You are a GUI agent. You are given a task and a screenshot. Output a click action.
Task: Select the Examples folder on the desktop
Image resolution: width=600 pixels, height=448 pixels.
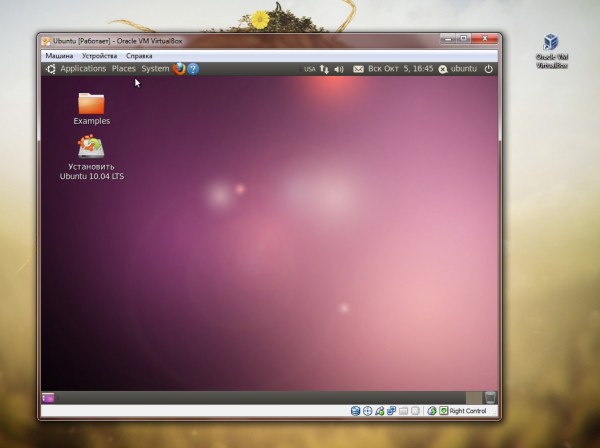(91, 109)
